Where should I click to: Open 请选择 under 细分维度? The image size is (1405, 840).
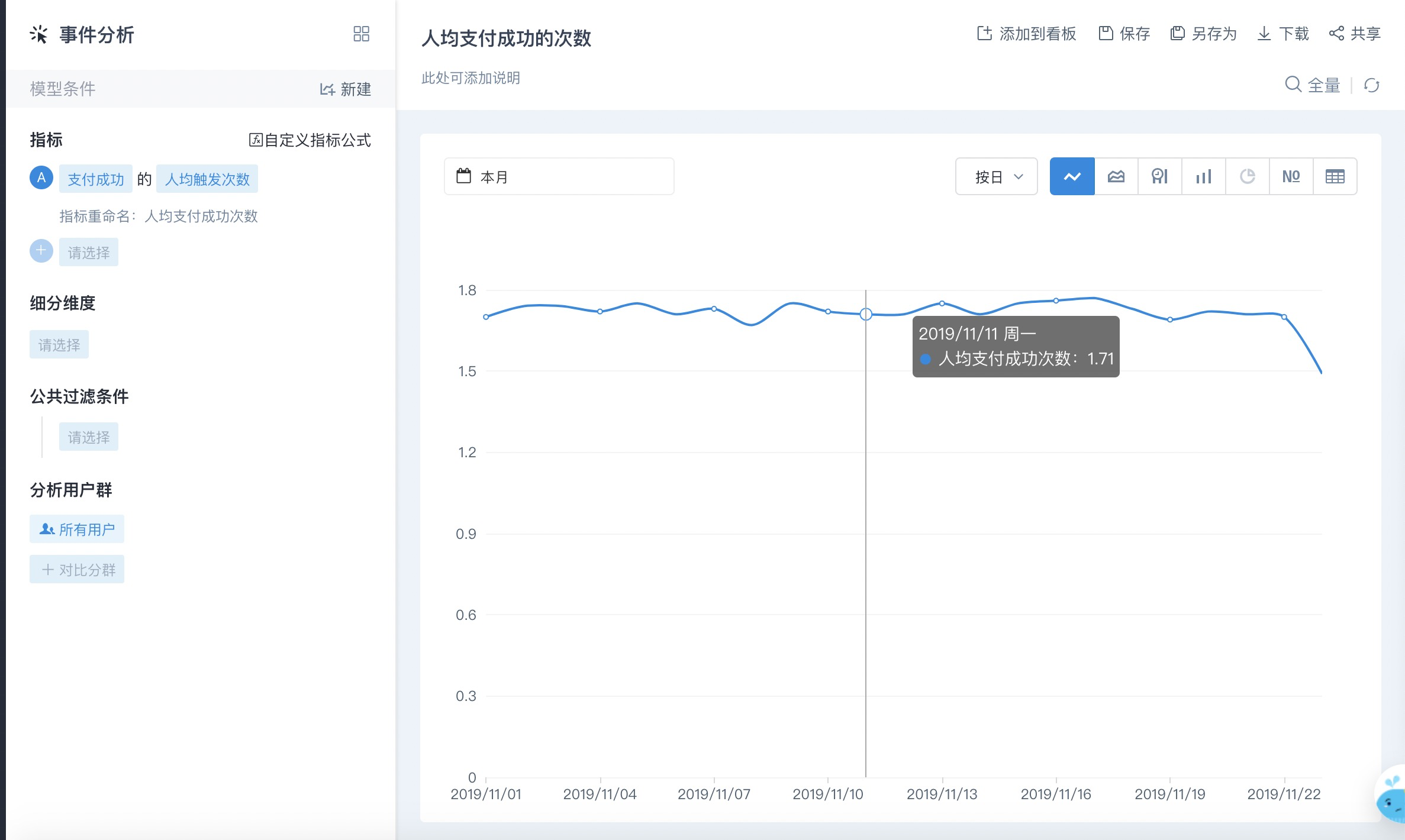[59, 344]
